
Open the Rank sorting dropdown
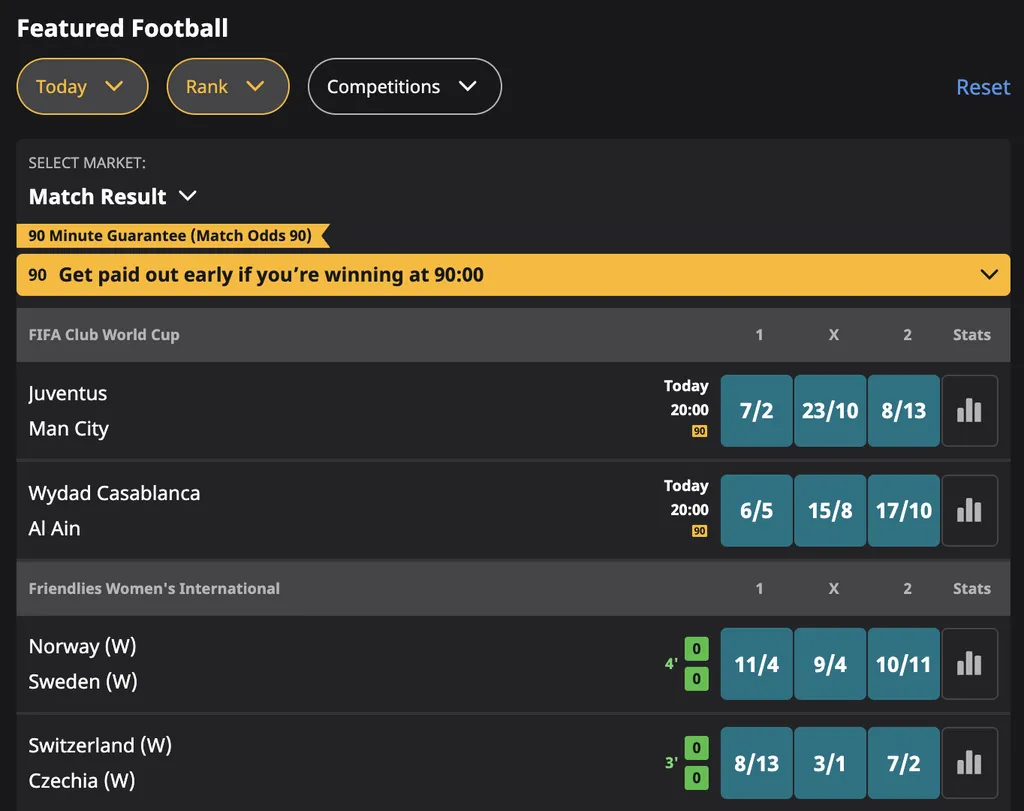tap(228, 86)
